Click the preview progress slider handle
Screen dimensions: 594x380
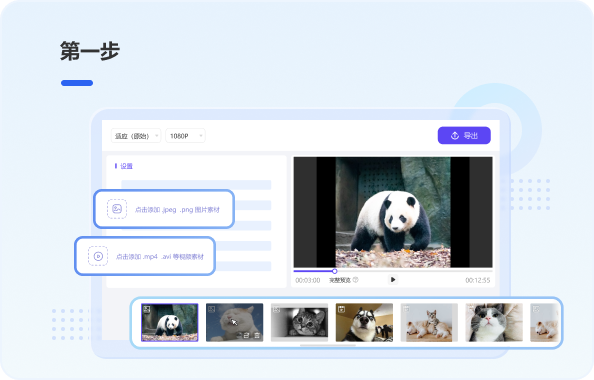coord(335,271)
